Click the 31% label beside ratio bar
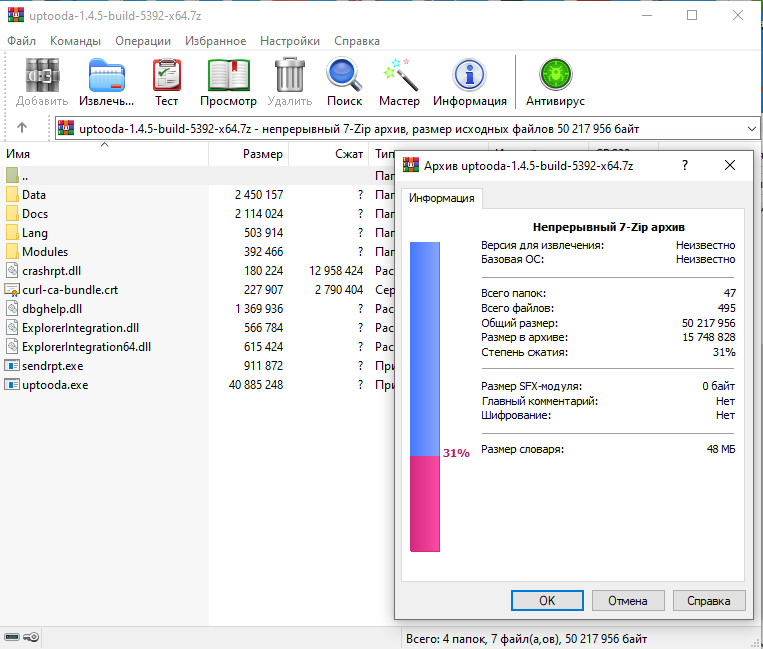The image size is (763, 649). point(456,453)
